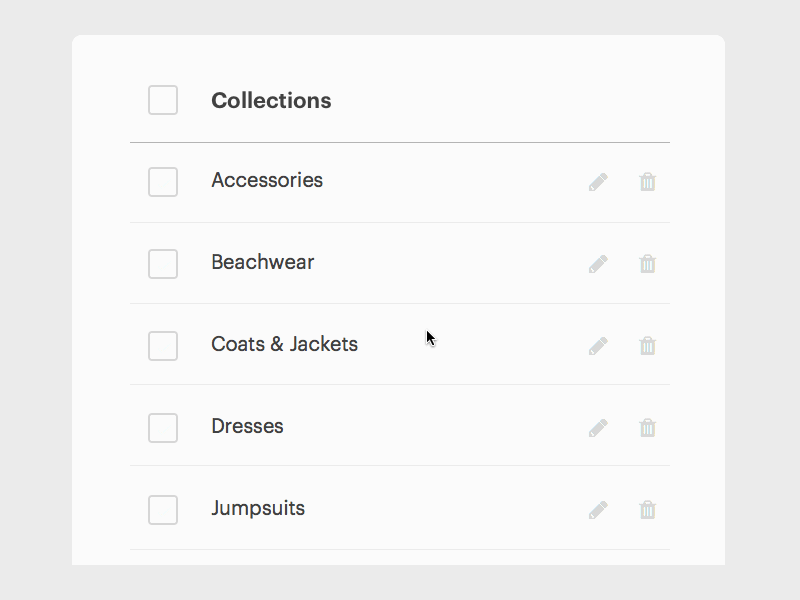Click the delete trash icon for Accessories
The width and height of the screenshot is (800, 600).
(x=647, y=181)
